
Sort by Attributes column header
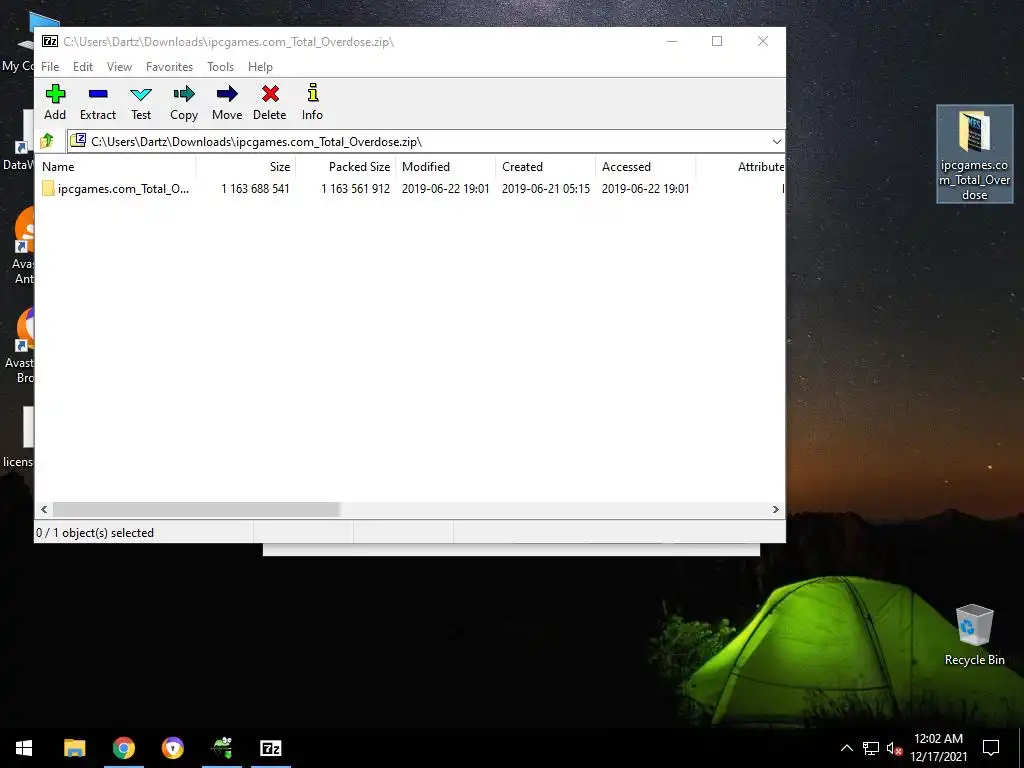click(741, 167)
